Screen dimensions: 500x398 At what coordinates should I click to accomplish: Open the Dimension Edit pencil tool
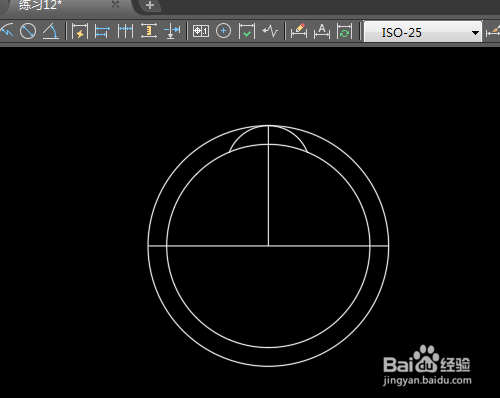[x=299, y=31]
